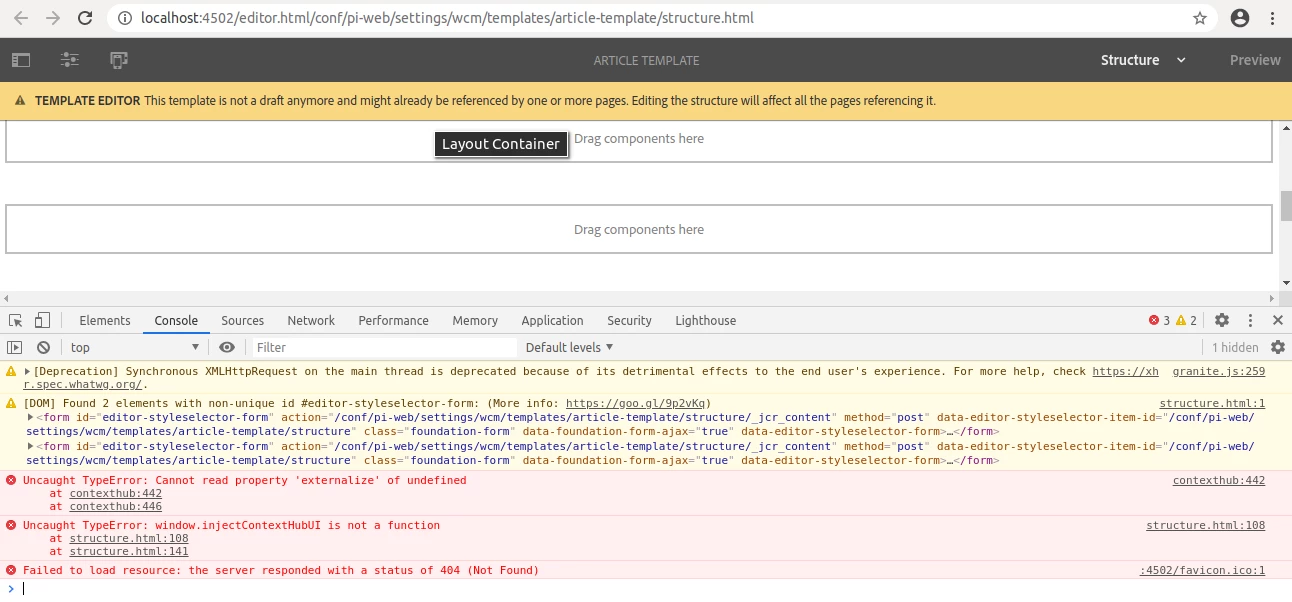Open the Lighthouse tab
1292x602 pixels.
[x=706, y=320]
